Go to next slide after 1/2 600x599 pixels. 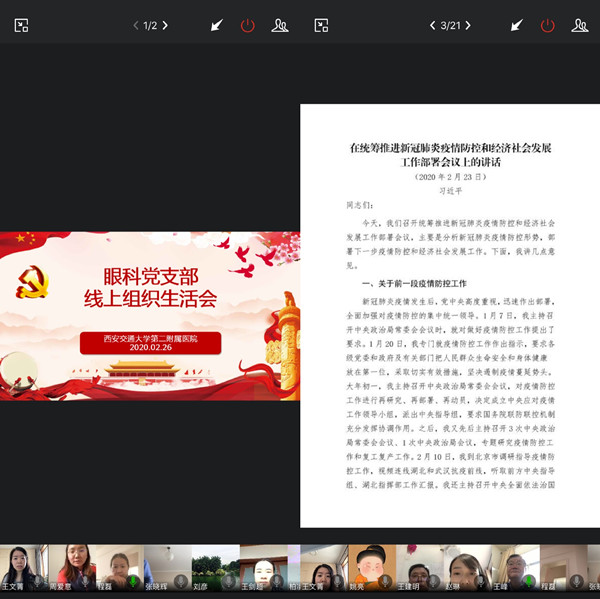coord(166,25)
